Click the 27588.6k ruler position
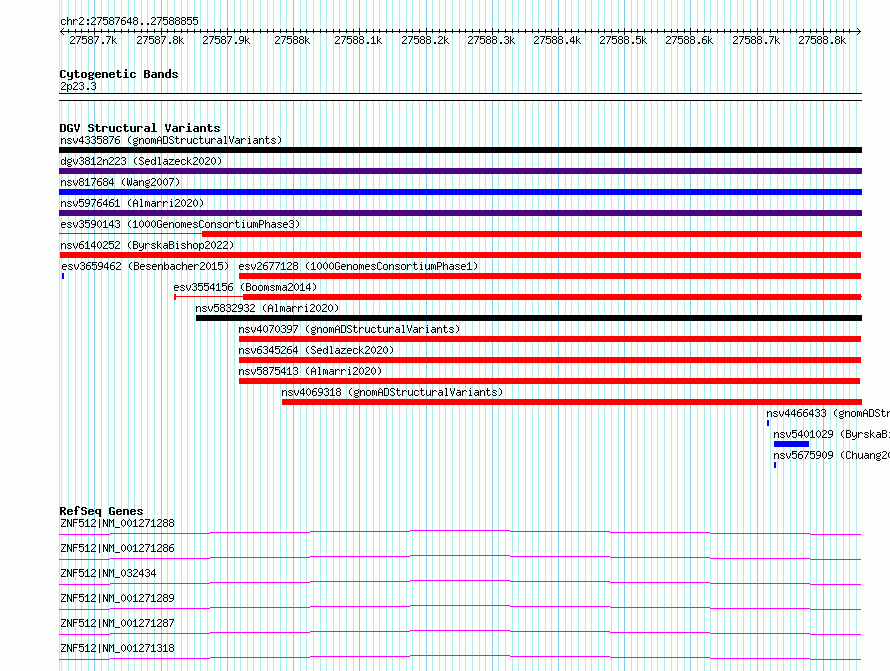Image resolution: width=890 pixels, height=671 pixels. tap(689, 40)
